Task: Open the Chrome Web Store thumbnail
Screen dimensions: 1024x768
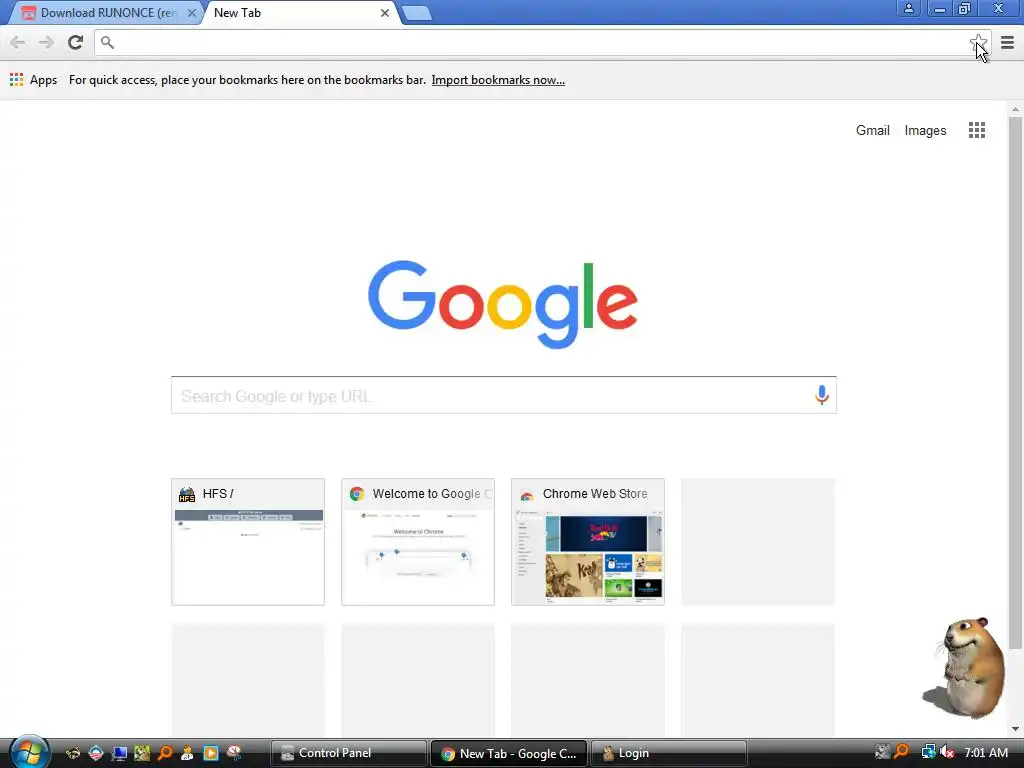Action: point(588,541)
